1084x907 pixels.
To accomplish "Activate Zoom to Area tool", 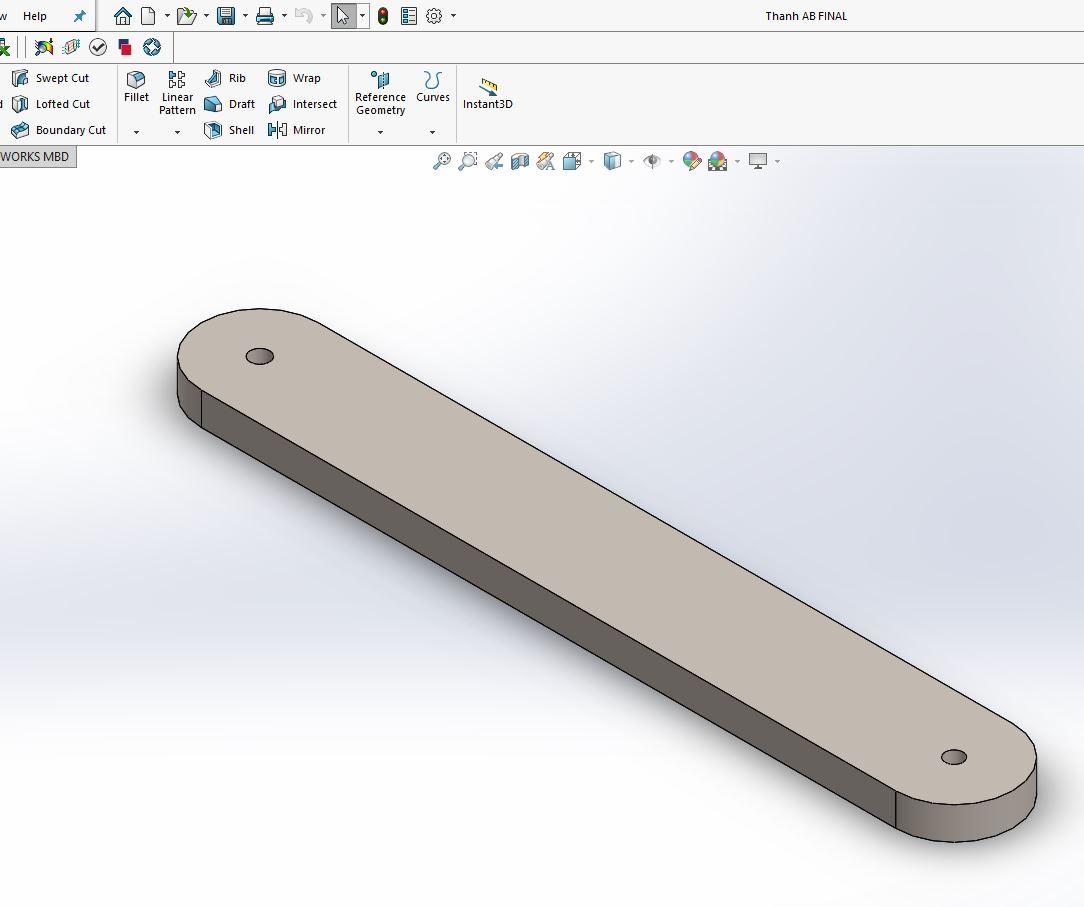I will click(x=467, y=161).
